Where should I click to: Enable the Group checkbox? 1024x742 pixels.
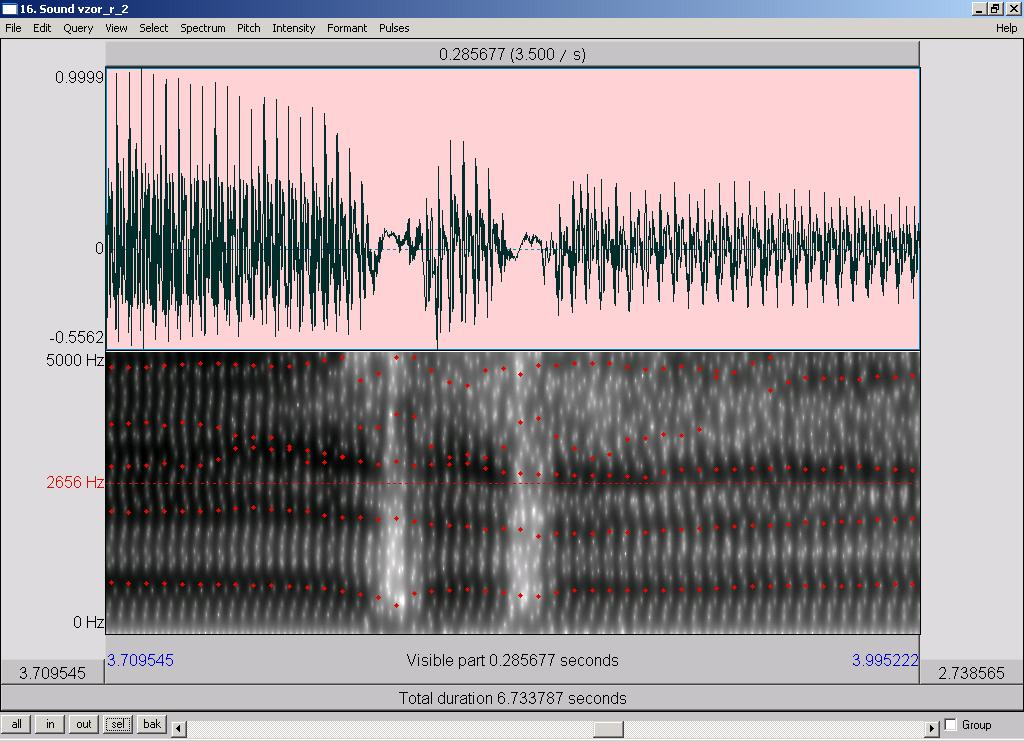click(951, 724)
